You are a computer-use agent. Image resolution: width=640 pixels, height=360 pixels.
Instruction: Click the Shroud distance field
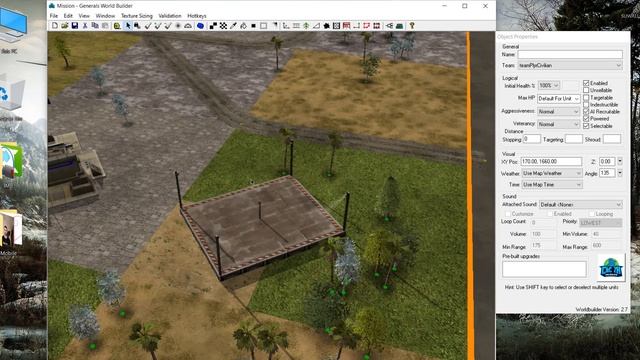click(x=612, y=139)
